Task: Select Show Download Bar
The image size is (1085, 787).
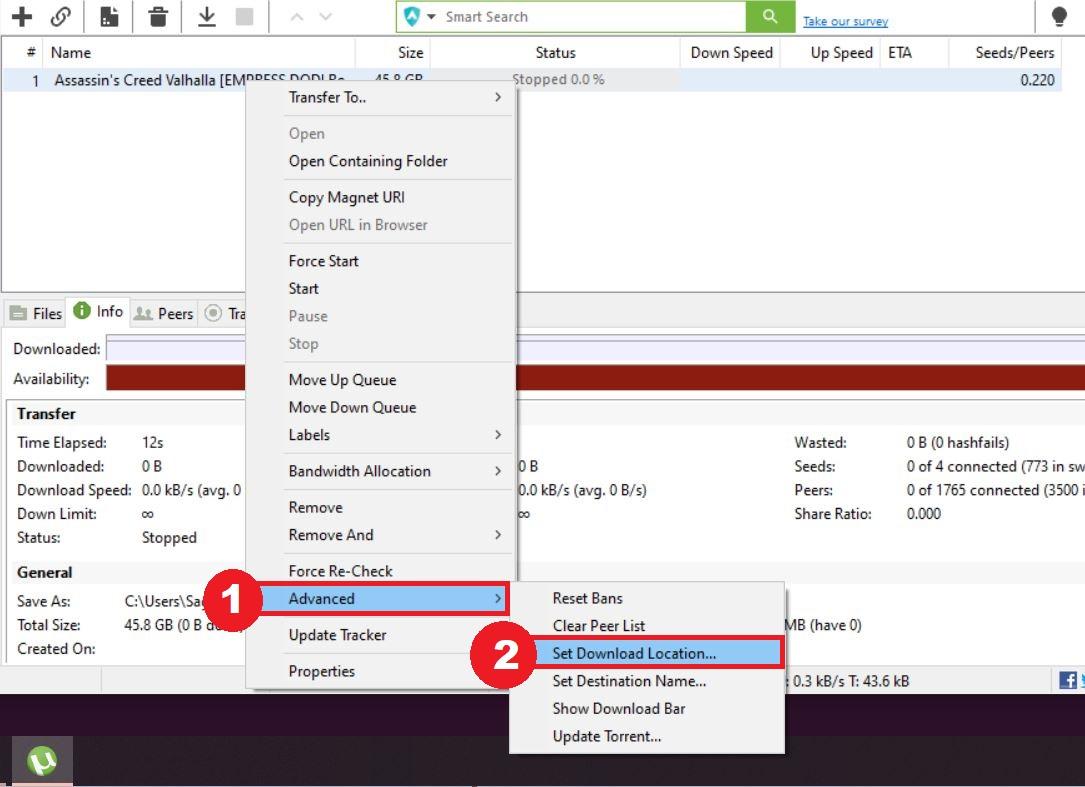Action: pyautogui.click(x=646, y=709)
